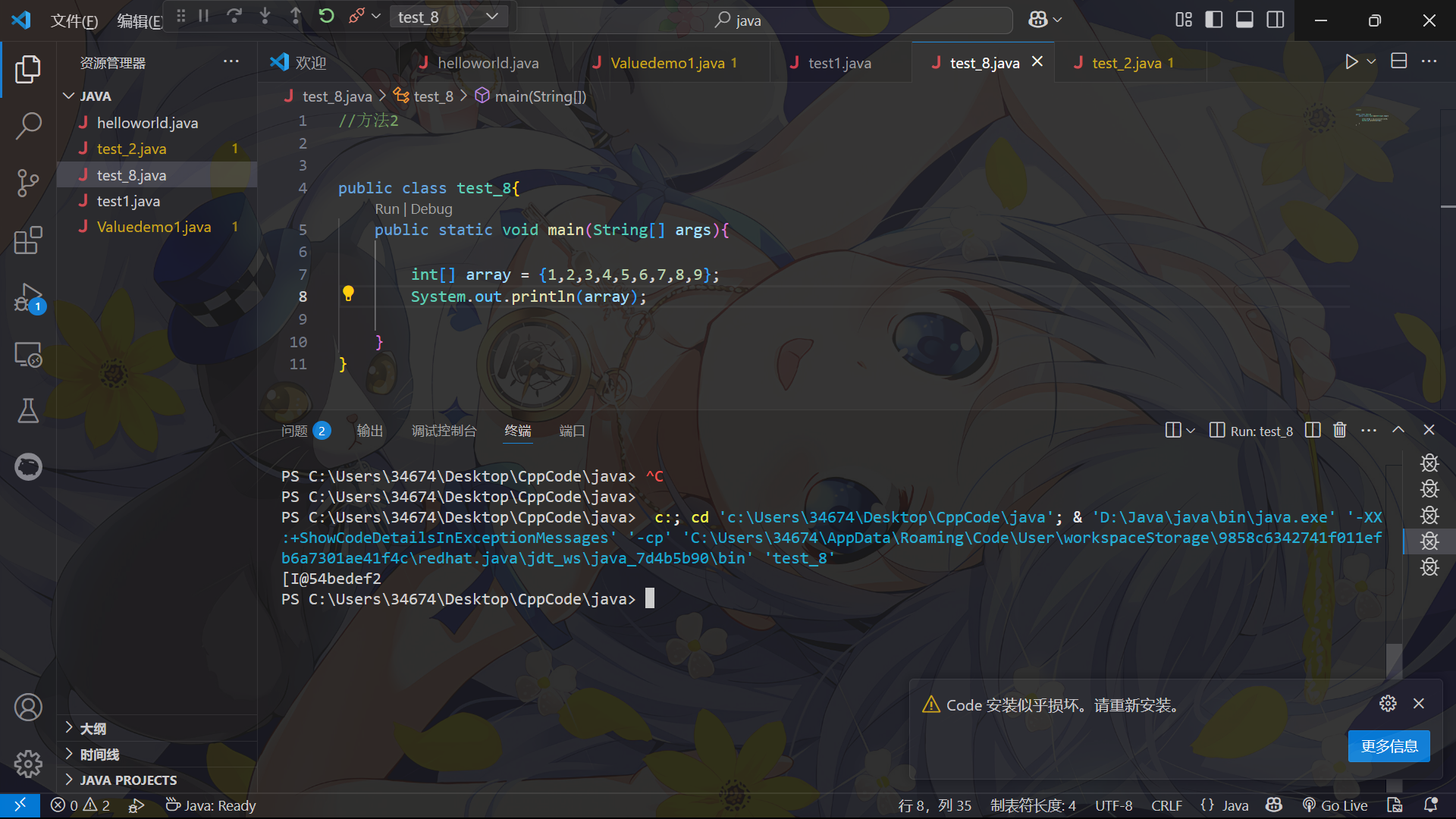
Task: Click the notifications bell in status bar
Action: click(x=1431, y=805)
